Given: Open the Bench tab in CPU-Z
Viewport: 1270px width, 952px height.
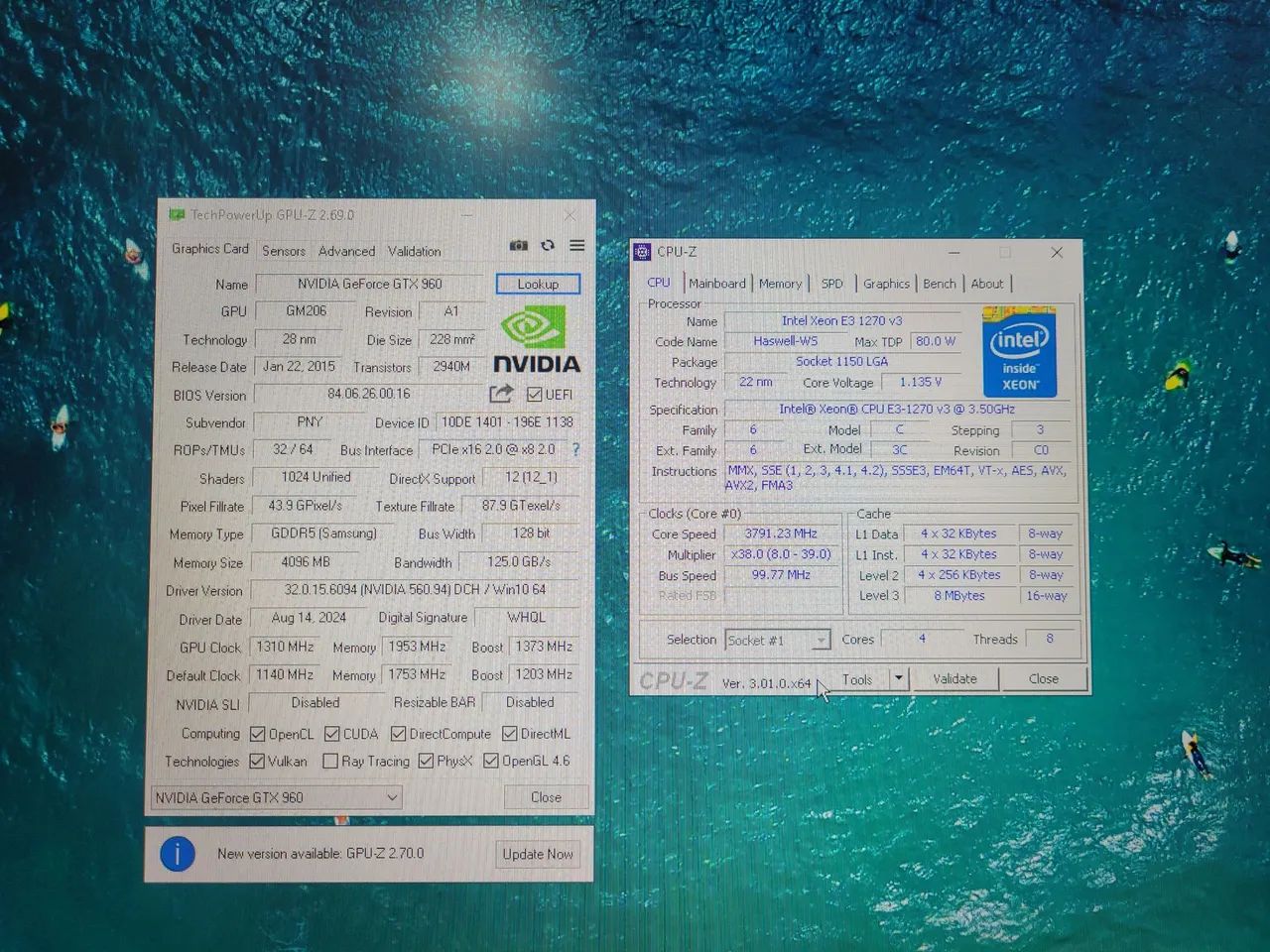Looking at the screenshot, I should 940,284.
